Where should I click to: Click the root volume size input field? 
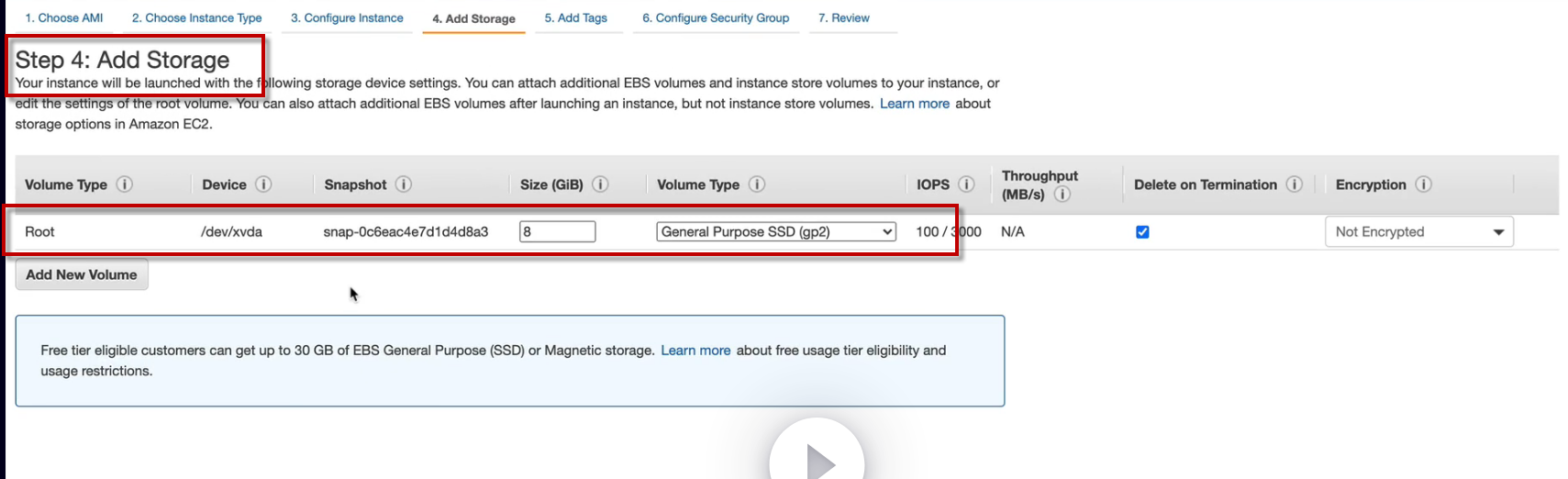click(557, 232)
